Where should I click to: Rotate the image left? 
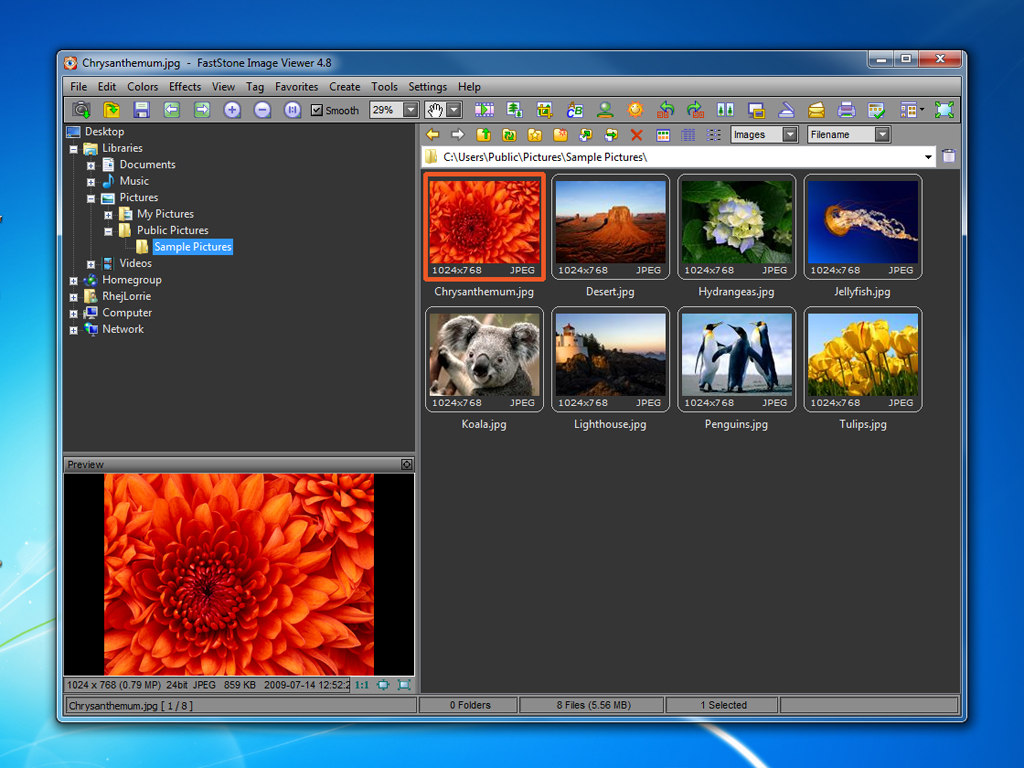(x=665, y=110)
